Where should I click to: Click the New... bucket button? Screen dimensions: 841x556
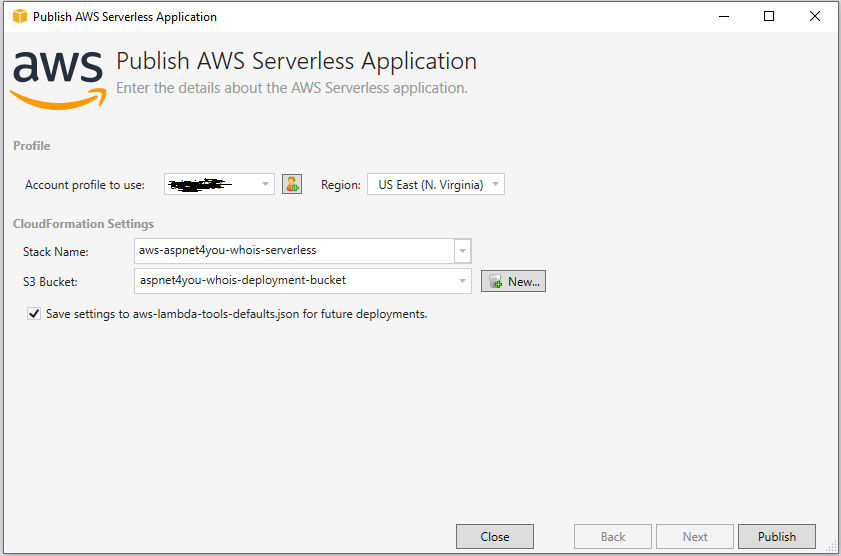[x=513, y=281]
